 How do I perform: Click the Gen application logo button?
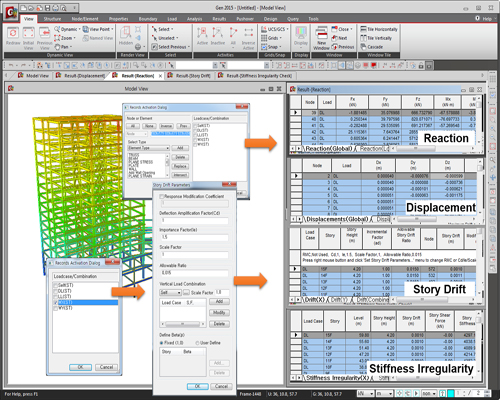[x=11, y=13]
